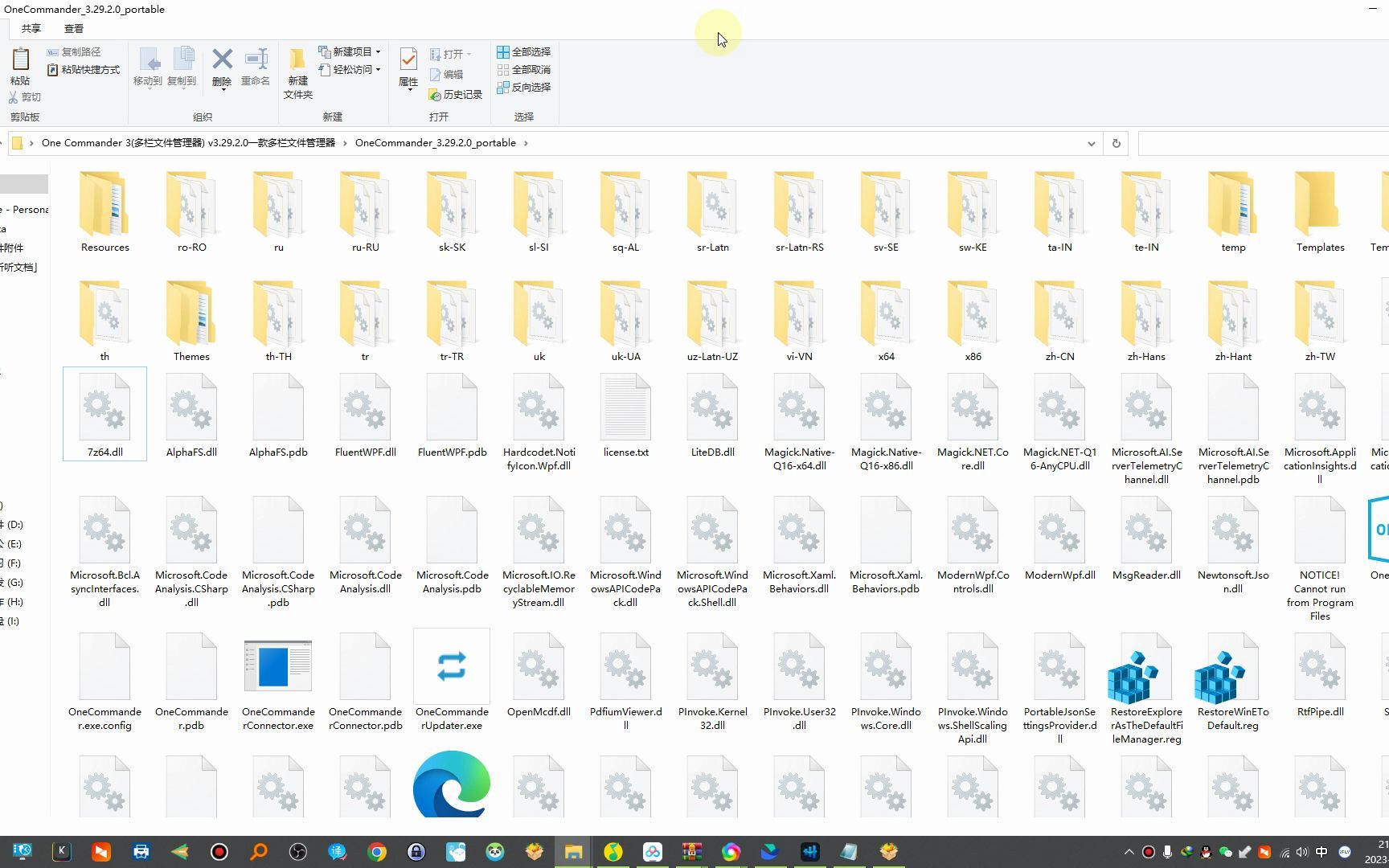Click 编辑 (Edit) in open group
Viewport: 1389px width, 868px height.
pyautogui.click(x=446, y=75)
